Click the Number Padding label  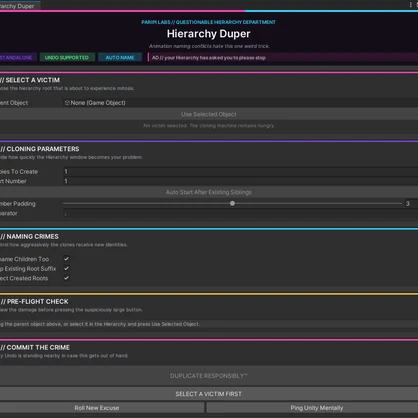[x=18, y=204]
